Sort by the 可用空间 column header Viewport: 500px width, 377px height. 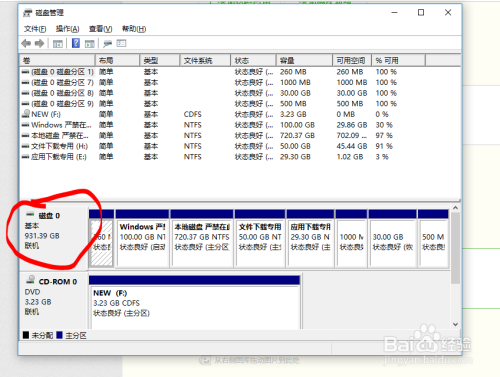pyautogui.click(x=352, y=60)
